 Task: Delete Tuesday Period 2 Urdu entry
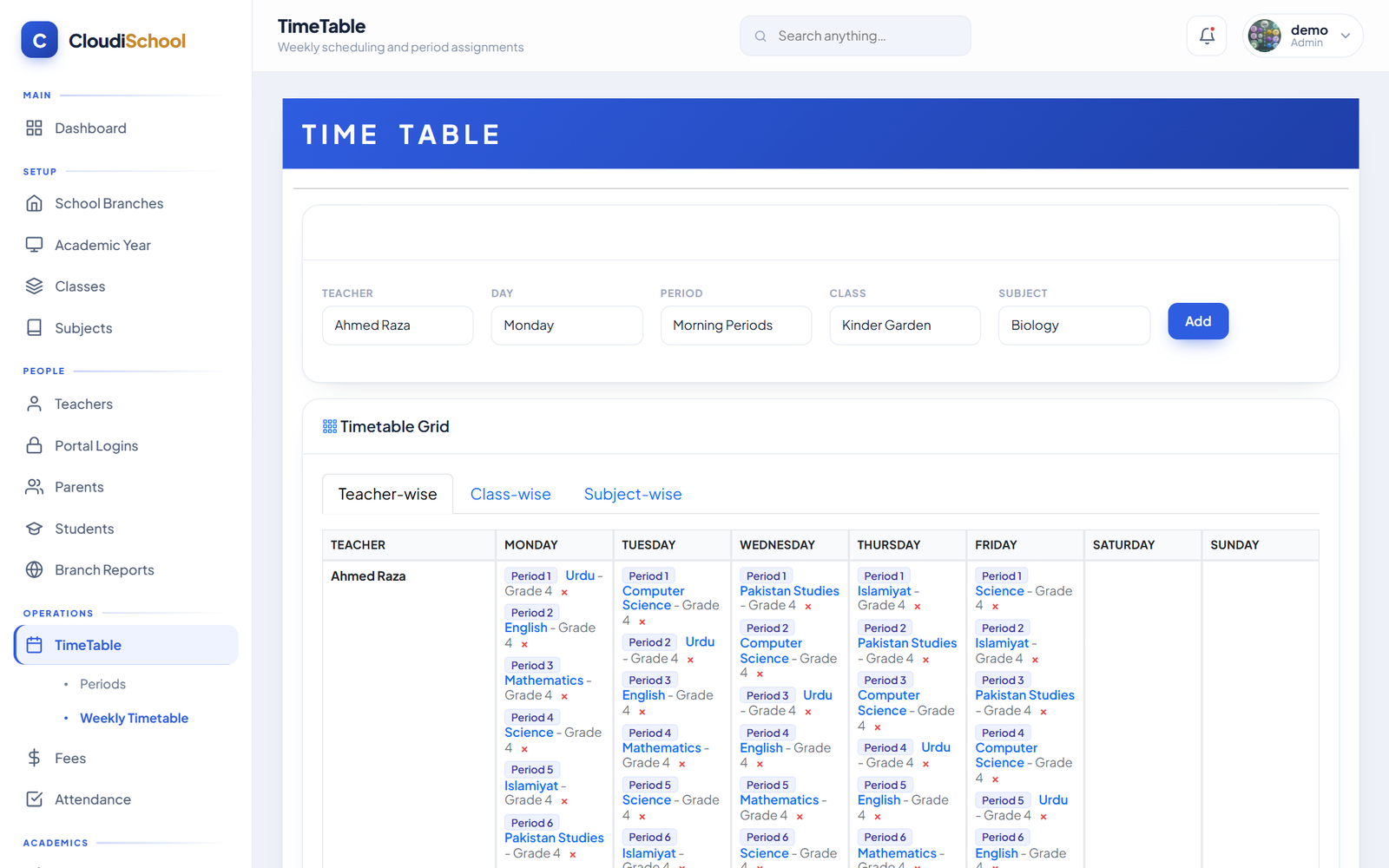coord(690,660)
